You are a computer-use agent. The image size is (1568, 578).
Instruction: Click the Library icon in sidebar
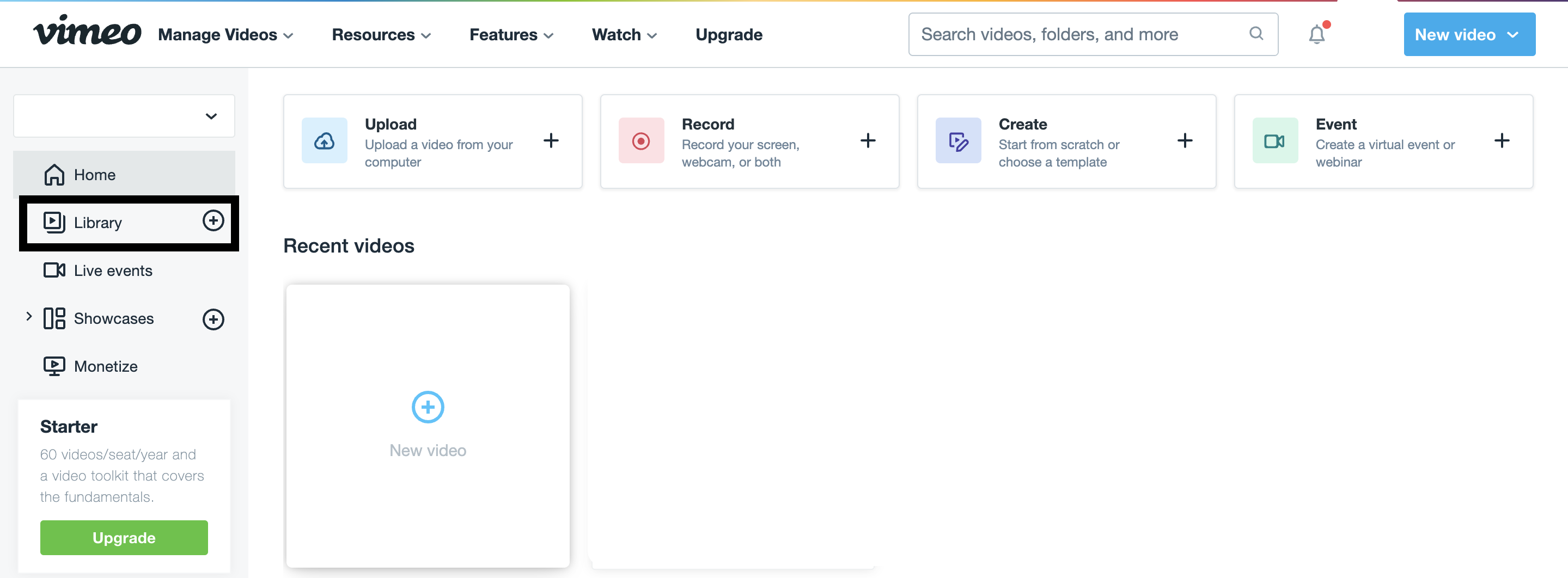[54, 222]
